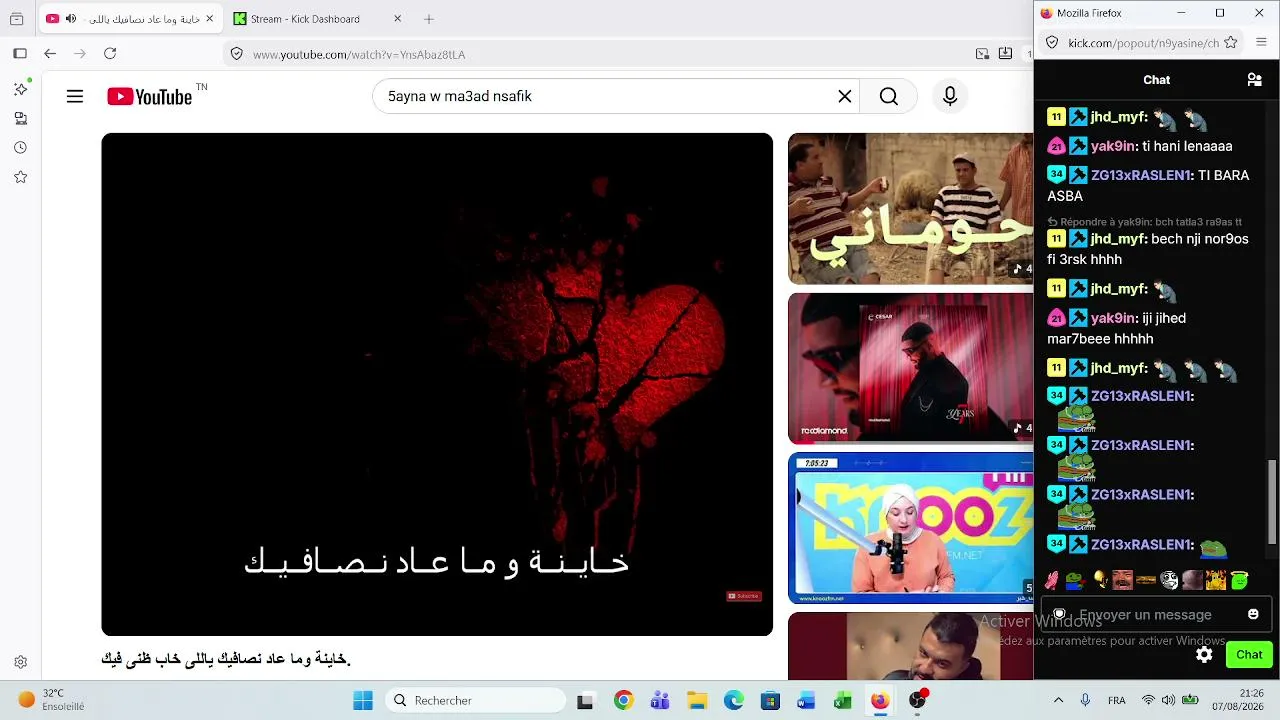
Task: Show site security shield information
Action: [x=236, y=54]
